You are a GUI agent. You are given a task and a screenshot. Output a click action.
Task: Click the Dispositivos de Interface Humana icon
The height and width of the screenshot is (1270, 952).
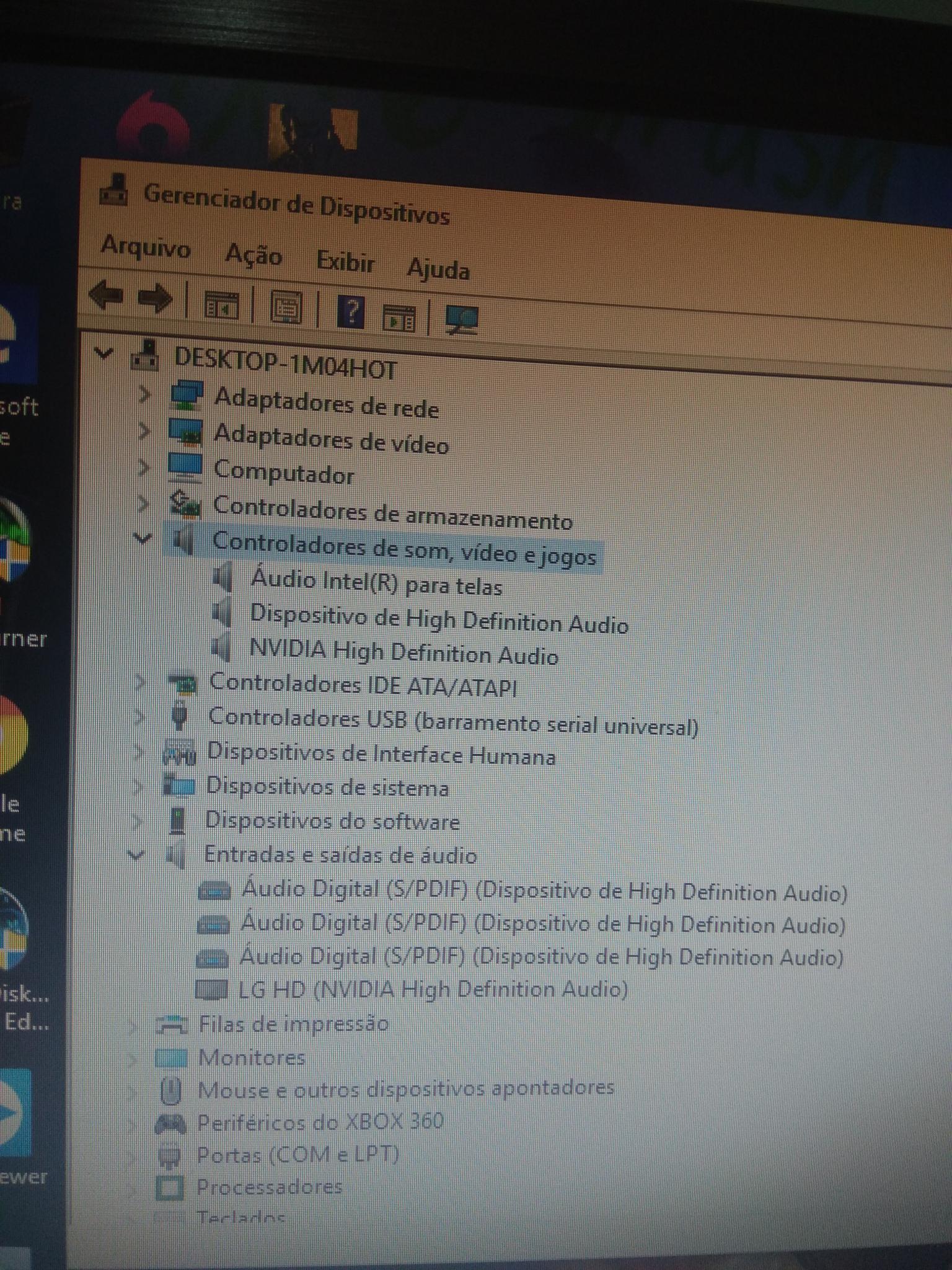pos(179,753)
